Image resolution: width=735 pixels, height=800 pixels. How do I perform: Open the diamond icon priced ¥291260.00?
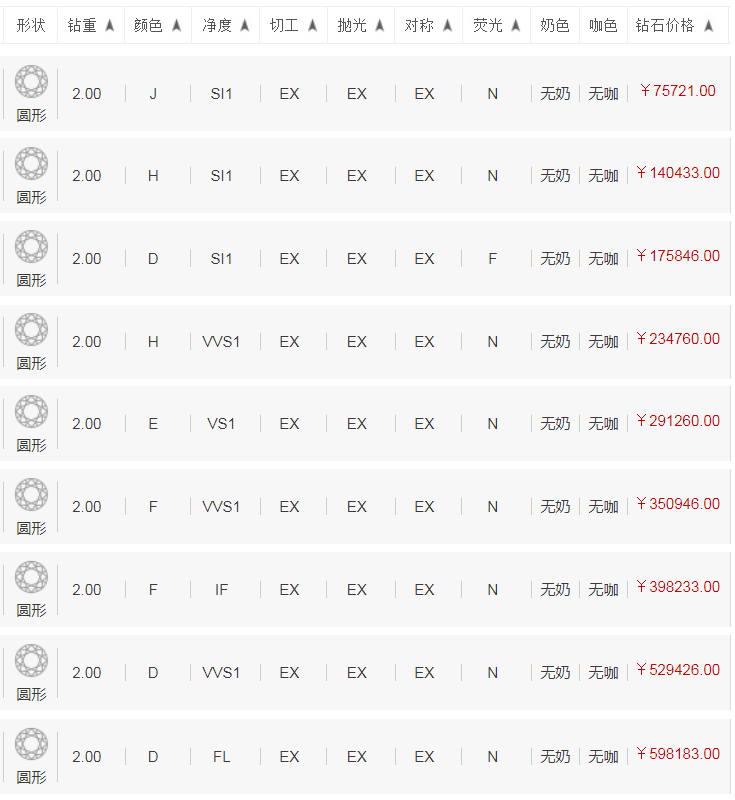31,412
